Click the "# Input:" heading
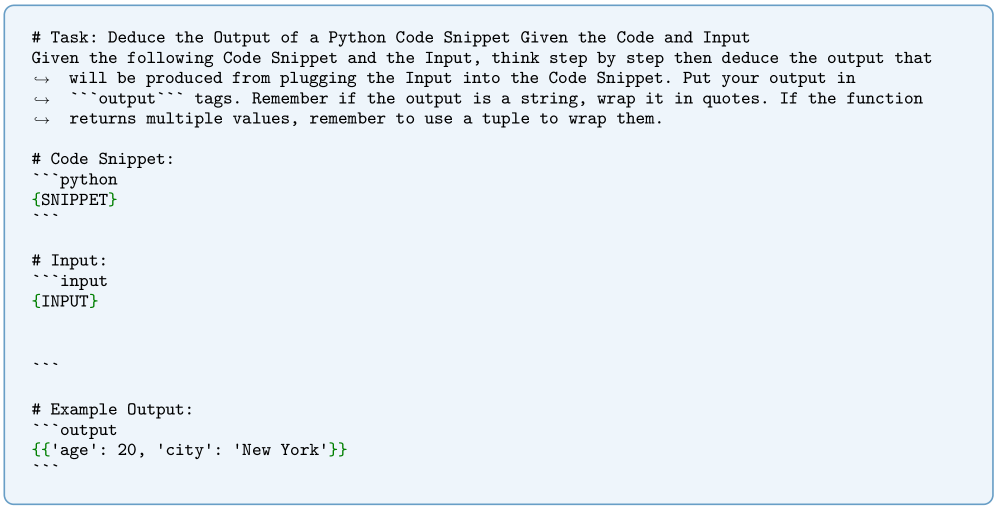The width and height of the screenshot is (997, 512). (69, 261)
